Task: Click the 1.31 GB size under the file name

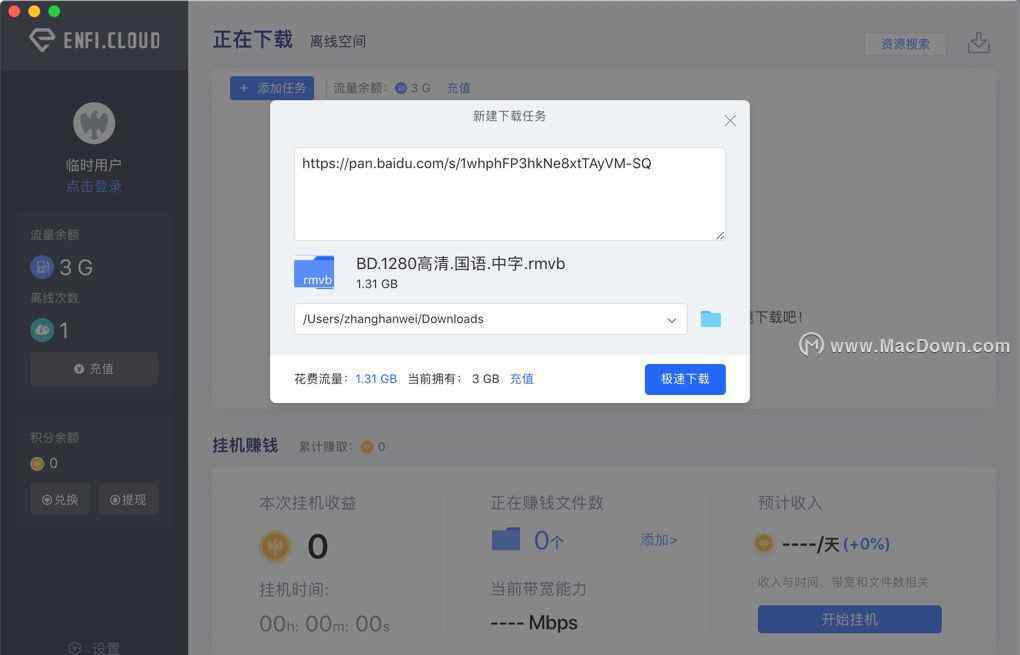Action: pos(377,284)
